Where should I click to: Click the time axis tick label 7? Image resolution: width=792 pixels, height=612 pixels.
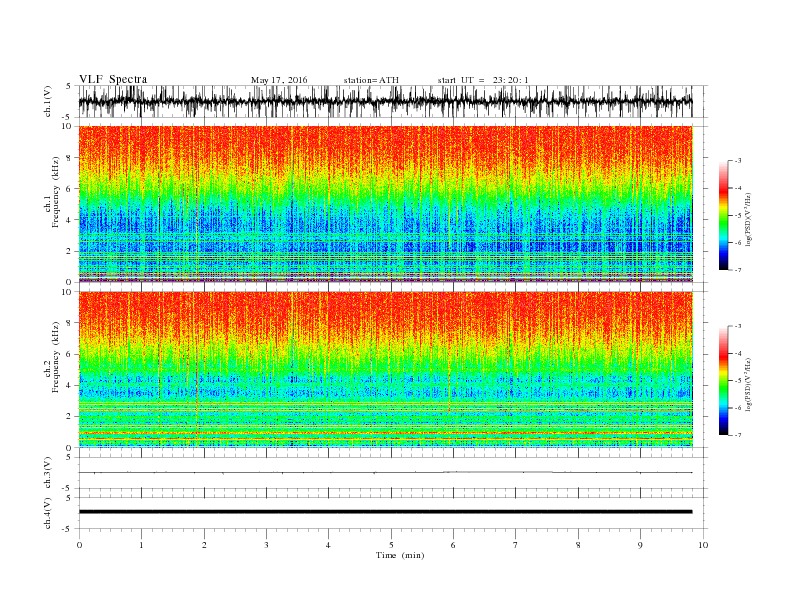[516, 545]
